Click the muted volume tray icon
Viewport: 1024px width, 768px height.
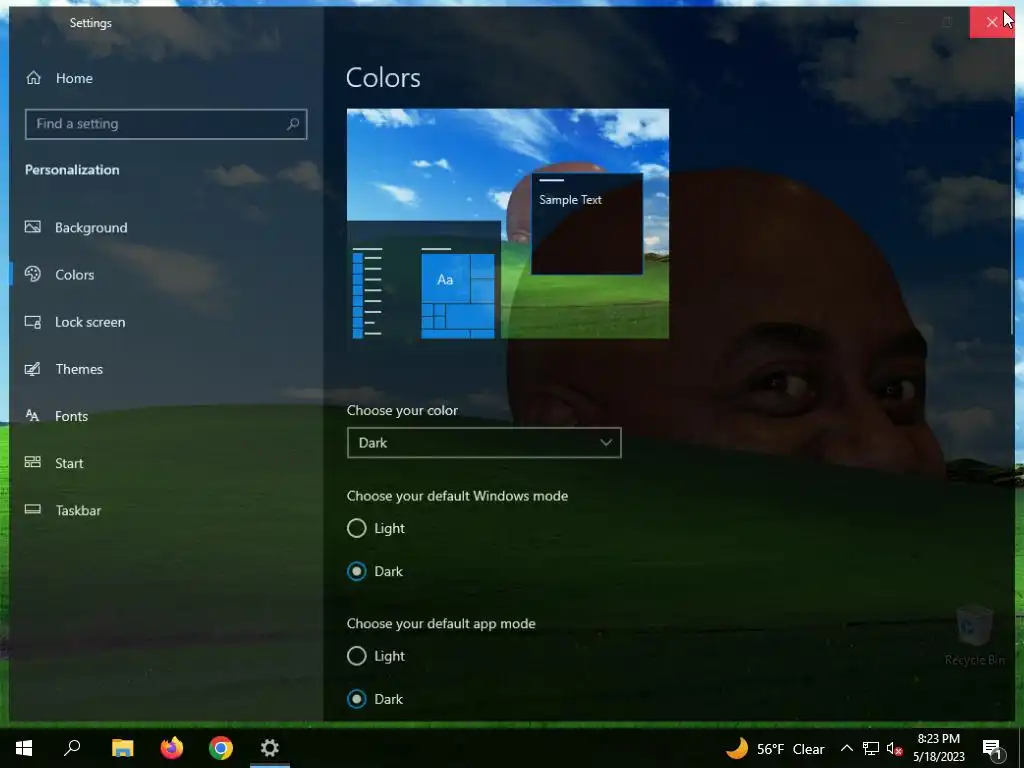tap(894, 748)
